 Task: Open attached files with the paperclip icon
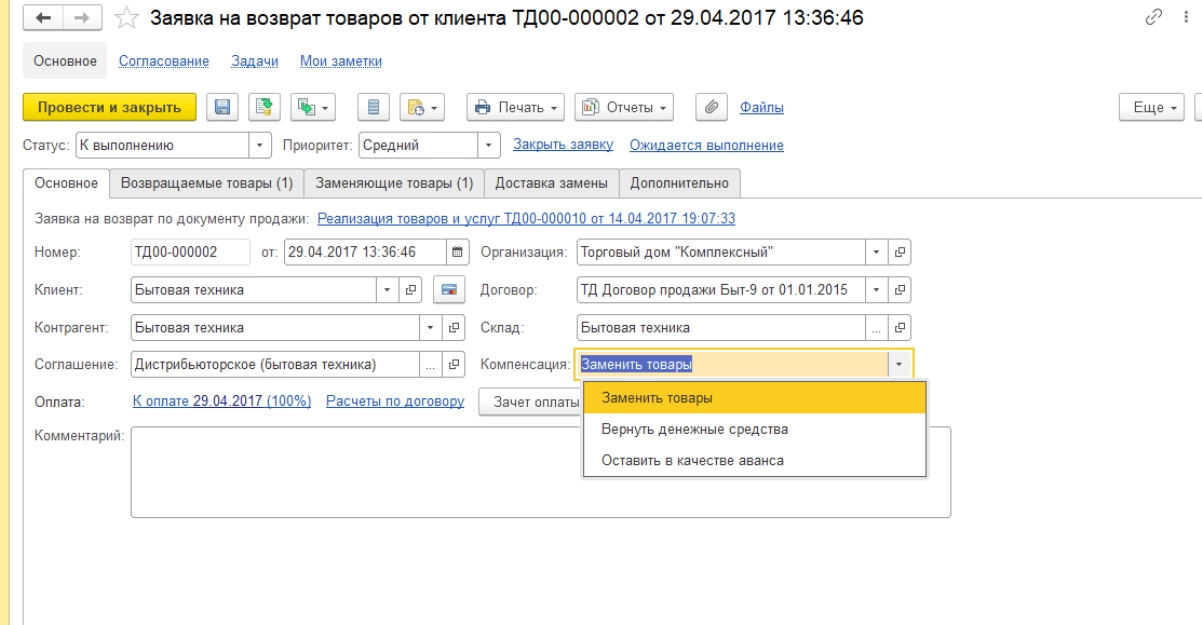tap(713, 107)
